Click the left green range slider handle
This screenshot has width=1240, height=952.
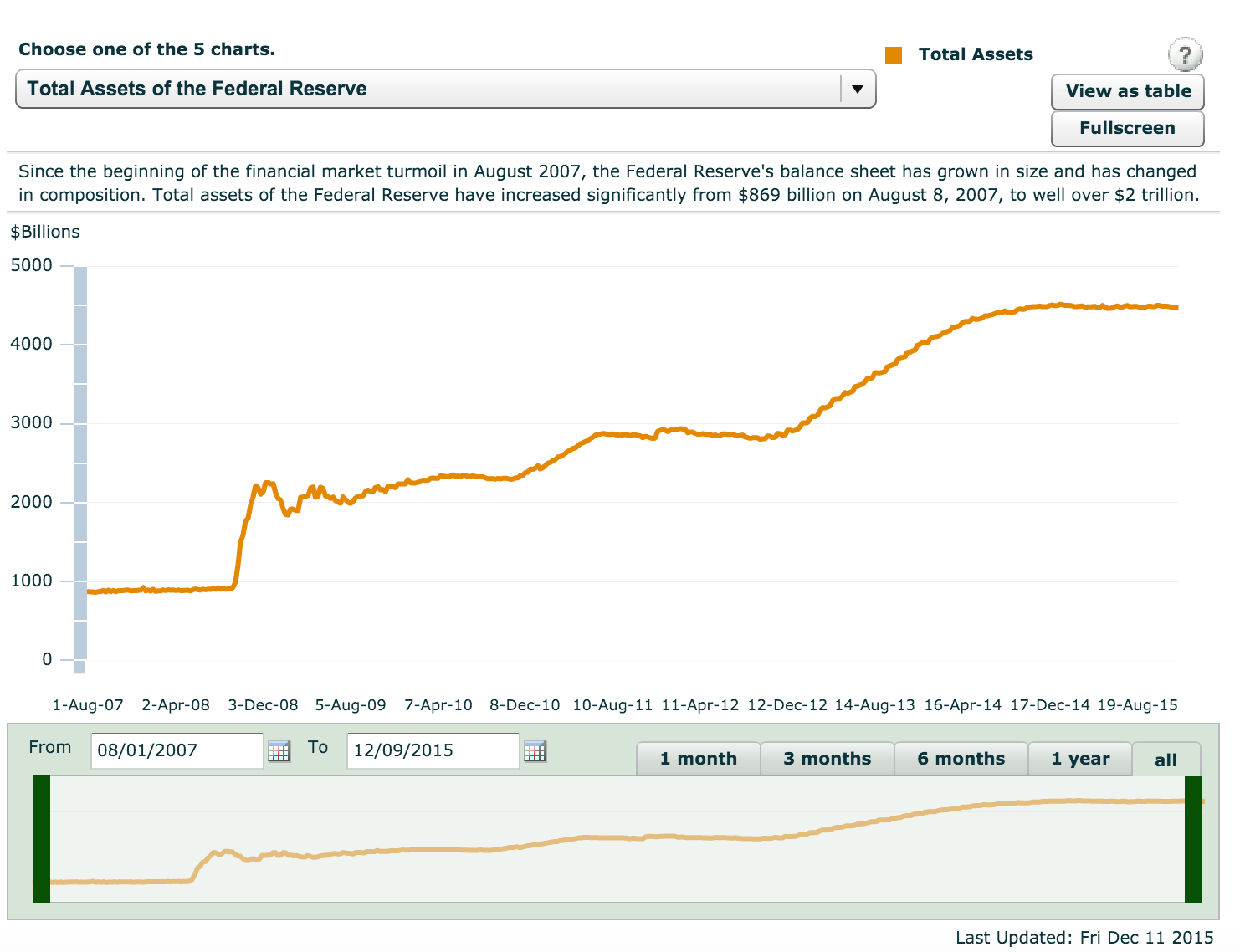tap(42, 839)
